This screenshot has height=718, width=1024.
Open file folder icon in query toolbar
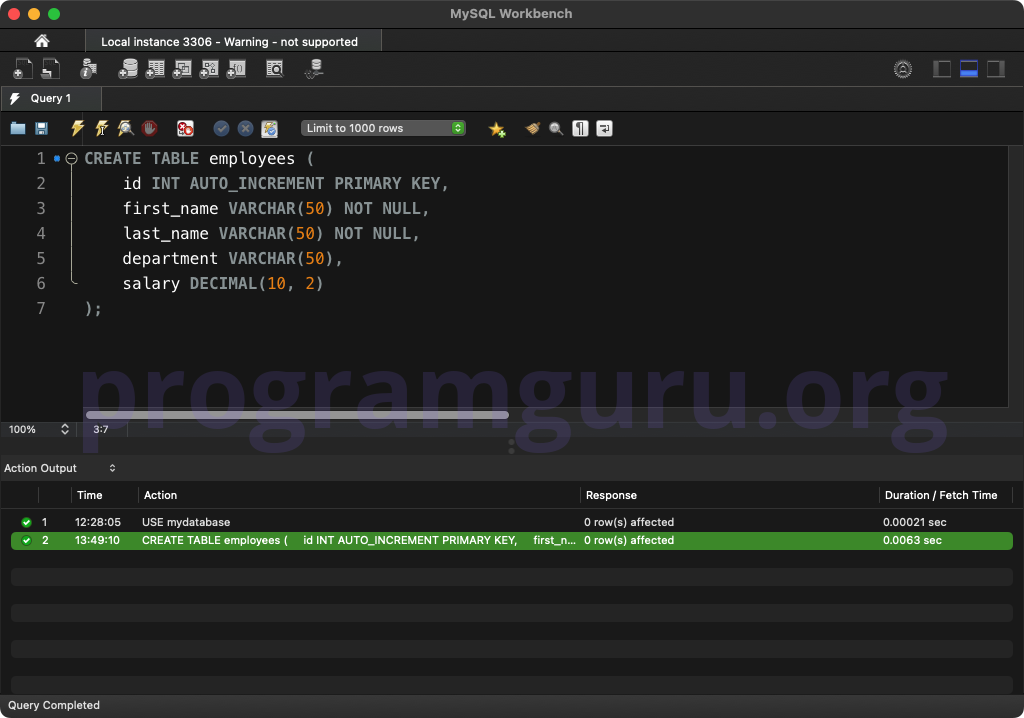[x=18, y=128]
